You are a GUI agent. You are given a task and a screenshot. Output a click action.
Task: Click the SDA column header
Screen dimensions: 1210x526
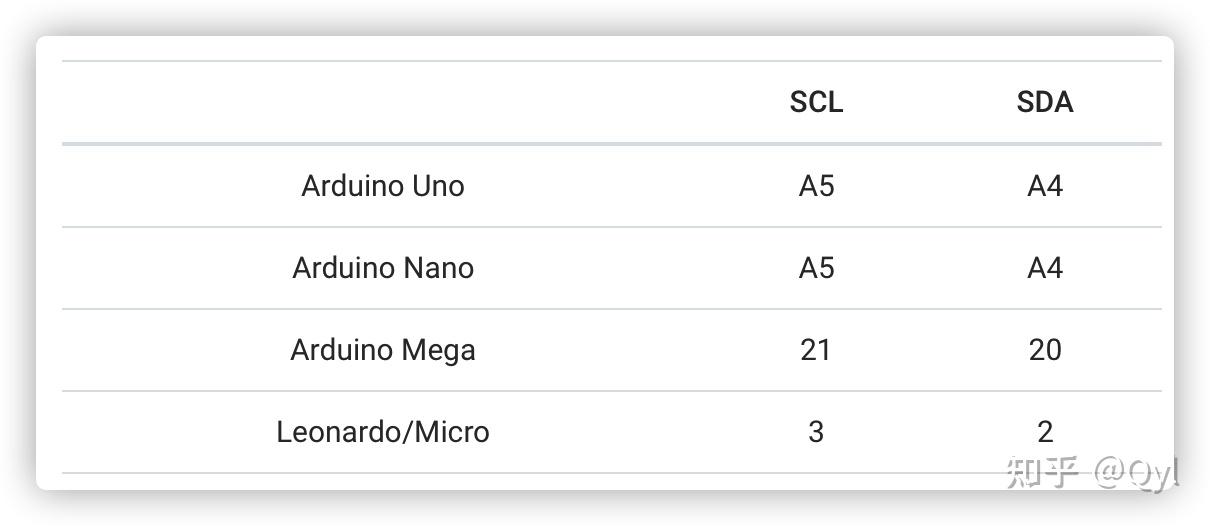[1044, 102]
